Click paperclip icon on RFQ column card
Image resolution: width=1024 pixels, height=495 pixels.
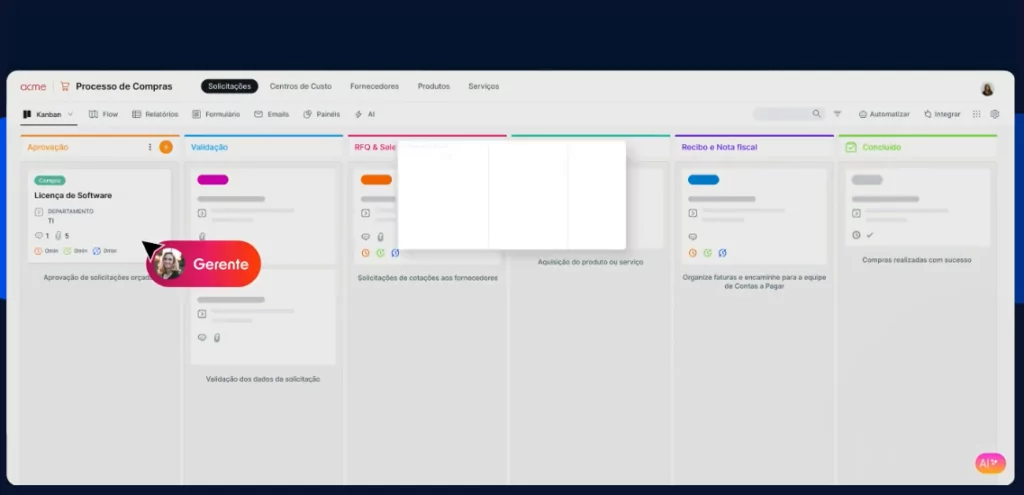(381, 237)
